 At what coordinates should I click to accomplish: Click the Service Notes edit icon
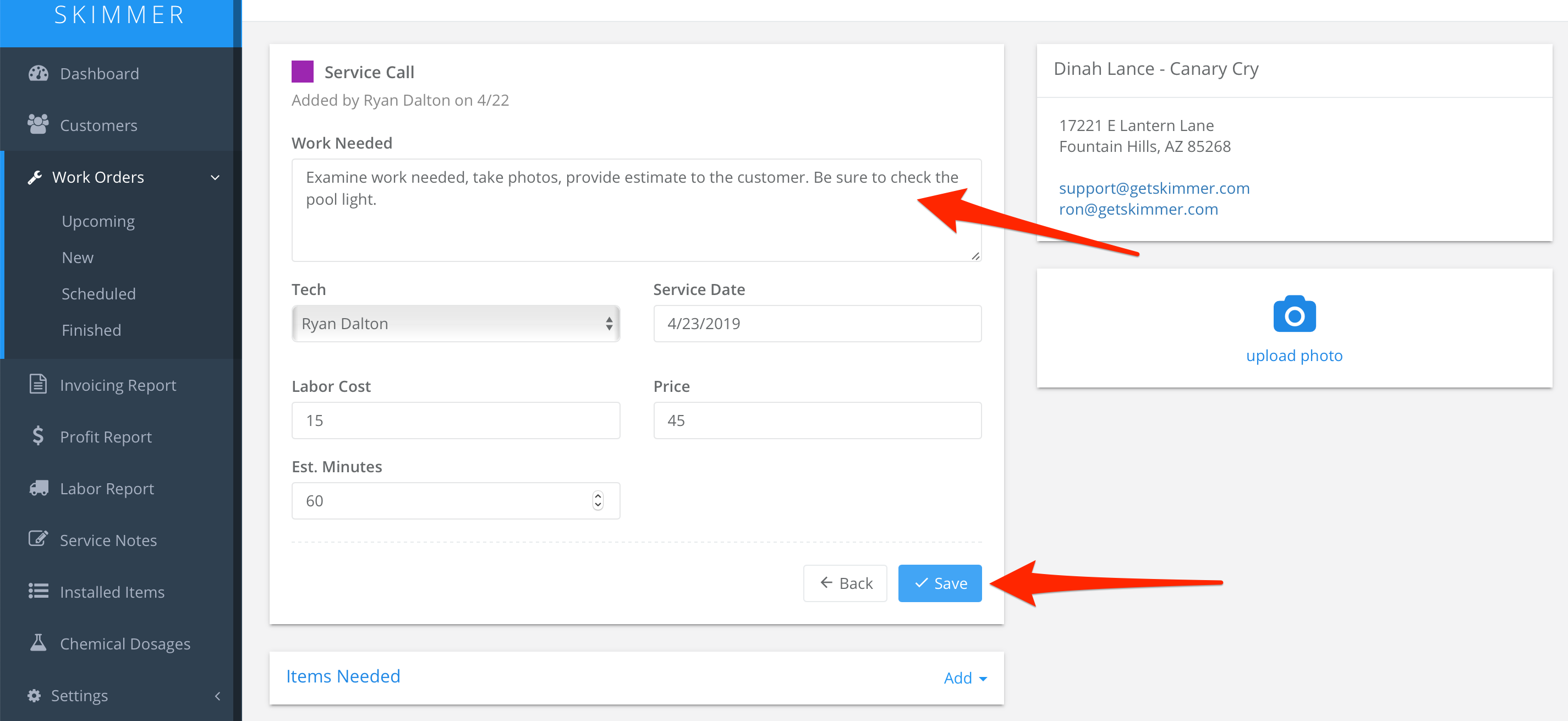pyautogui.click(x=38, y=539)
